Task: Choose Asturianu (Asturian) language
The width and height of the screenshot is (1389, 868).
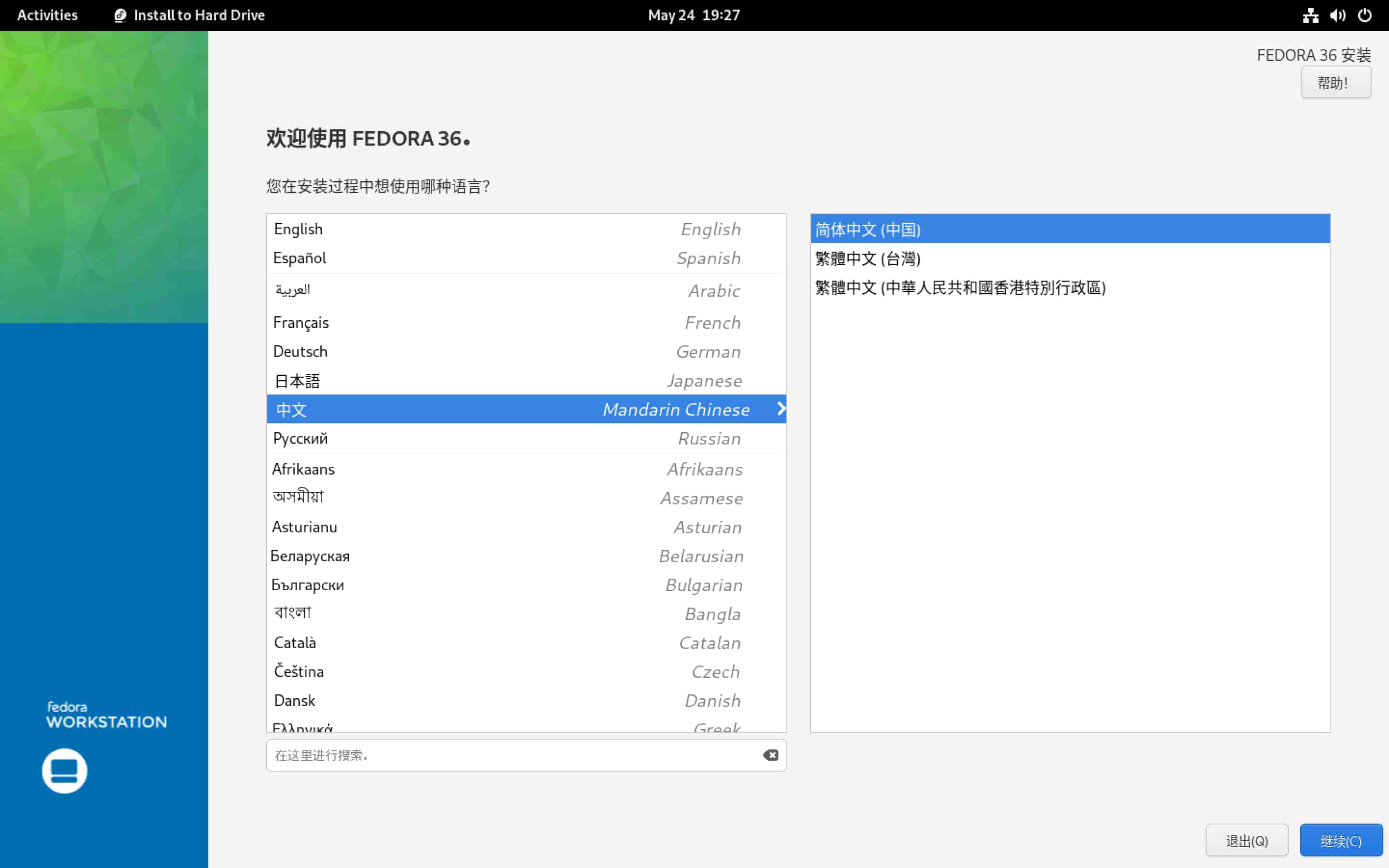Action: (526, 527)
